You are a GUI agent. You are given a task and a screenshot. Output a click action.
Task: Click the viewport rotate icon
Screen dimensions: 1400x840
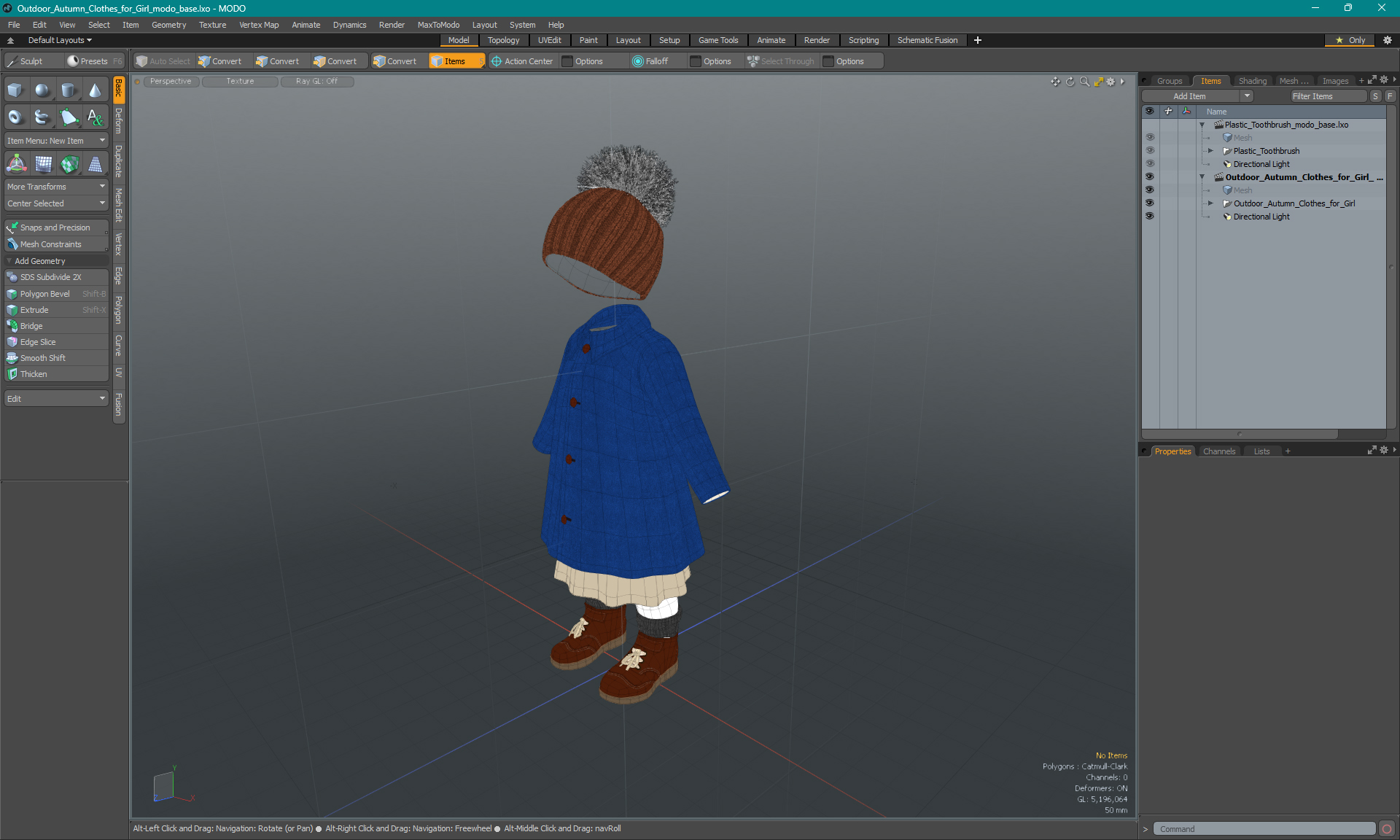[1070, 82]
